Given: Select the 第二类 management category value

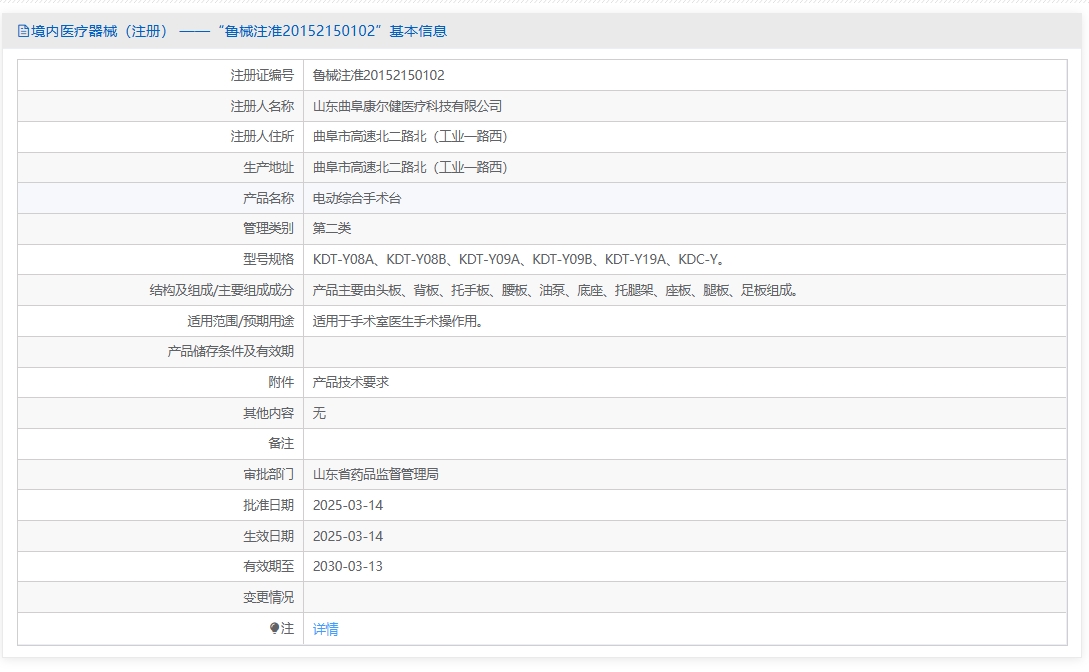Looking at the screenshot, I should click(332, 228).
